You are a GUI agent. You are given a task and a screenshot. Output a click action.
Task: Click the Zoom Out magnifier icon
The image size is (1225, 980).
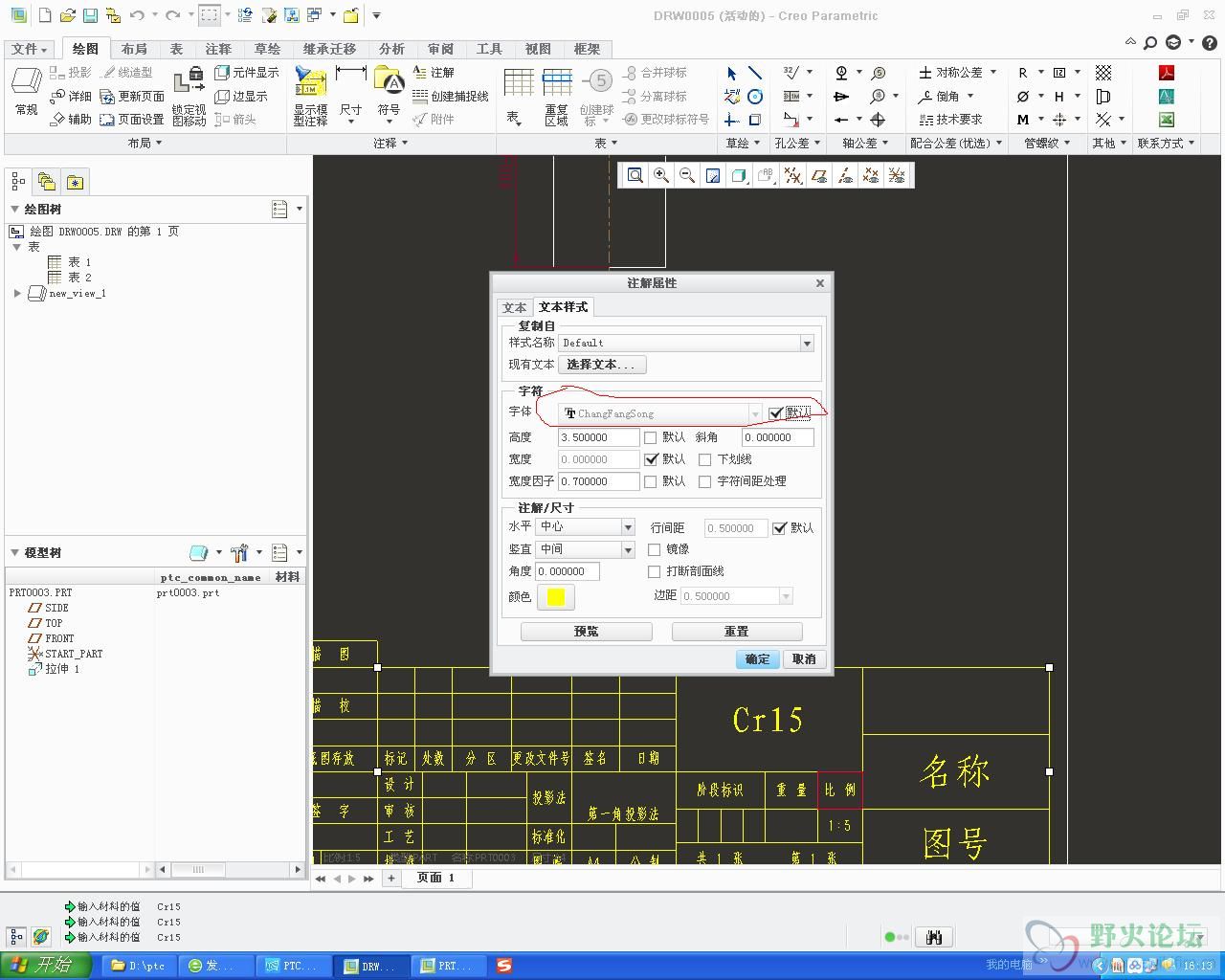point(687,175)
